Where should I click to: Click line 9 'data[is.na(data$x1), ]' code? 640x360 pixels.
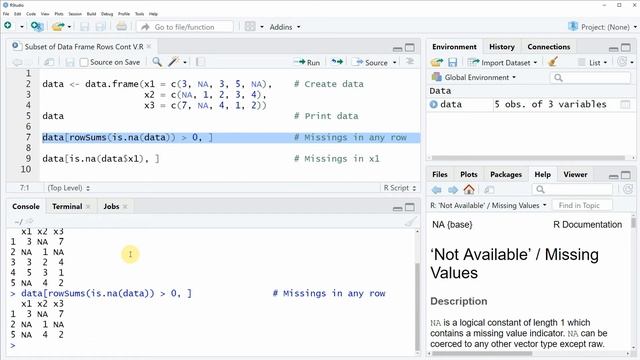pyautogui.click(x=101, y=158)
